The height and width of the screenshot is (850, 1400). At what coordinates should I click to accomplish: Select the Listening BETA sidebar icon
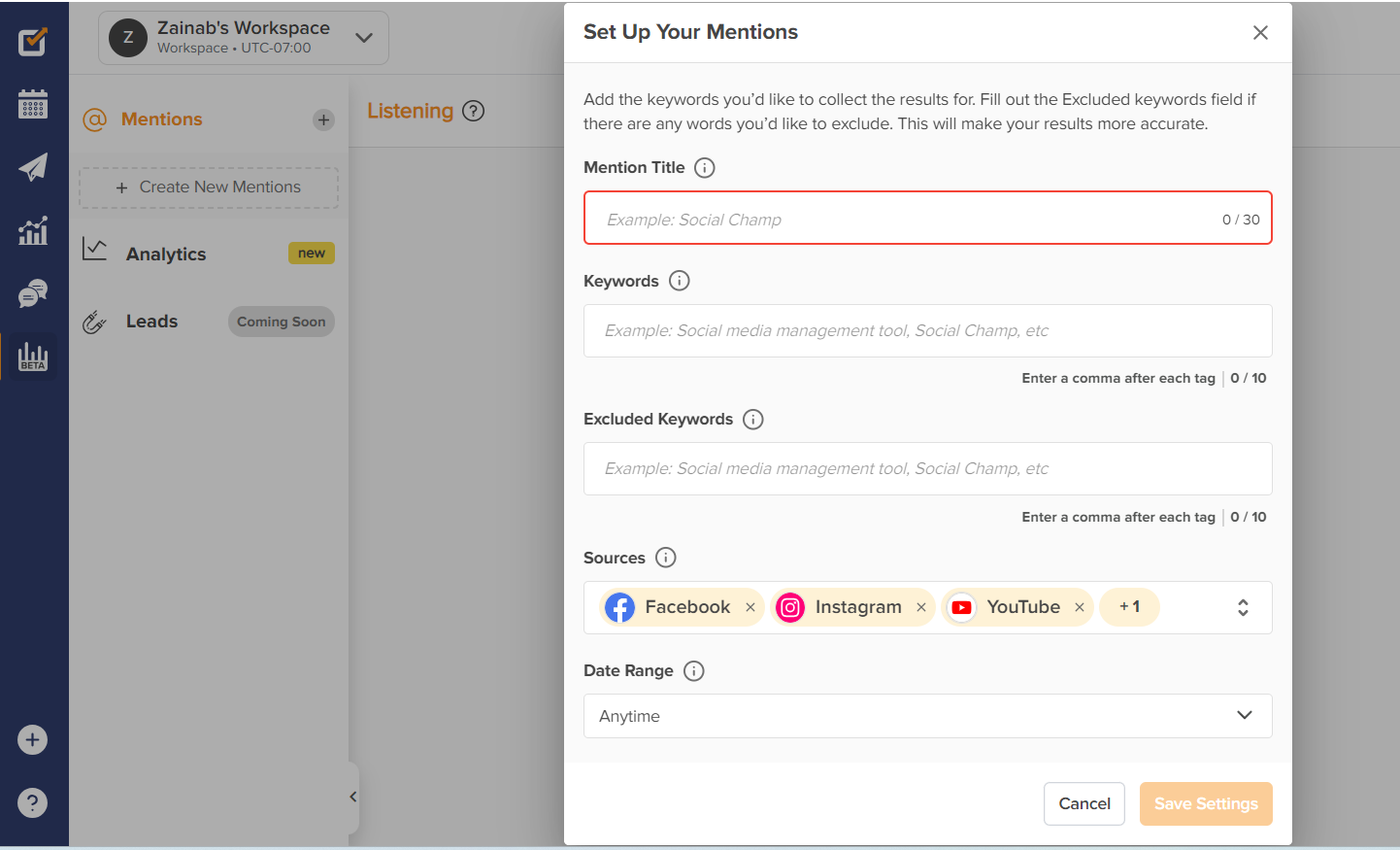tap(32, 357)
